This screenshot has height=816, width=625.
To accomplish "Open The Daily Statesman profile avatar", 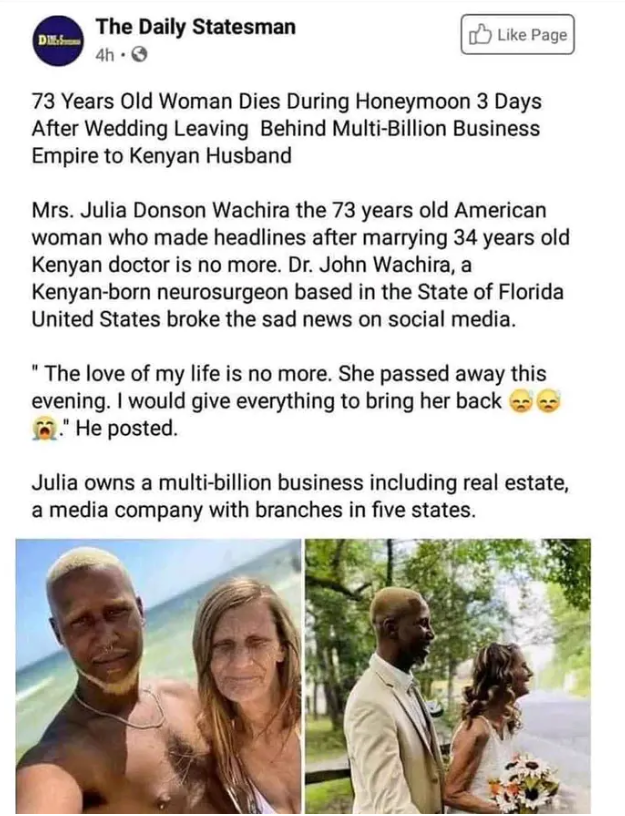I will tap(58, 41).
